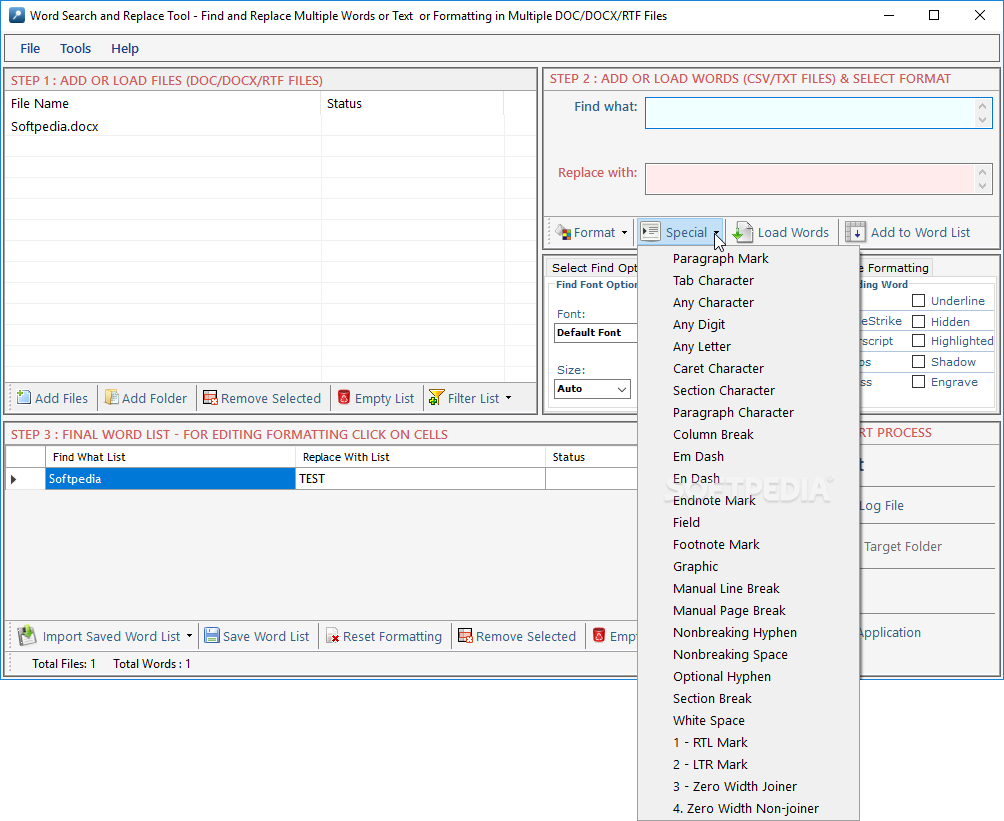This screenshot has height=821, width=1004.
Task: Open the Import Saved Word List dropdown arrow
Action: point(190,636)
